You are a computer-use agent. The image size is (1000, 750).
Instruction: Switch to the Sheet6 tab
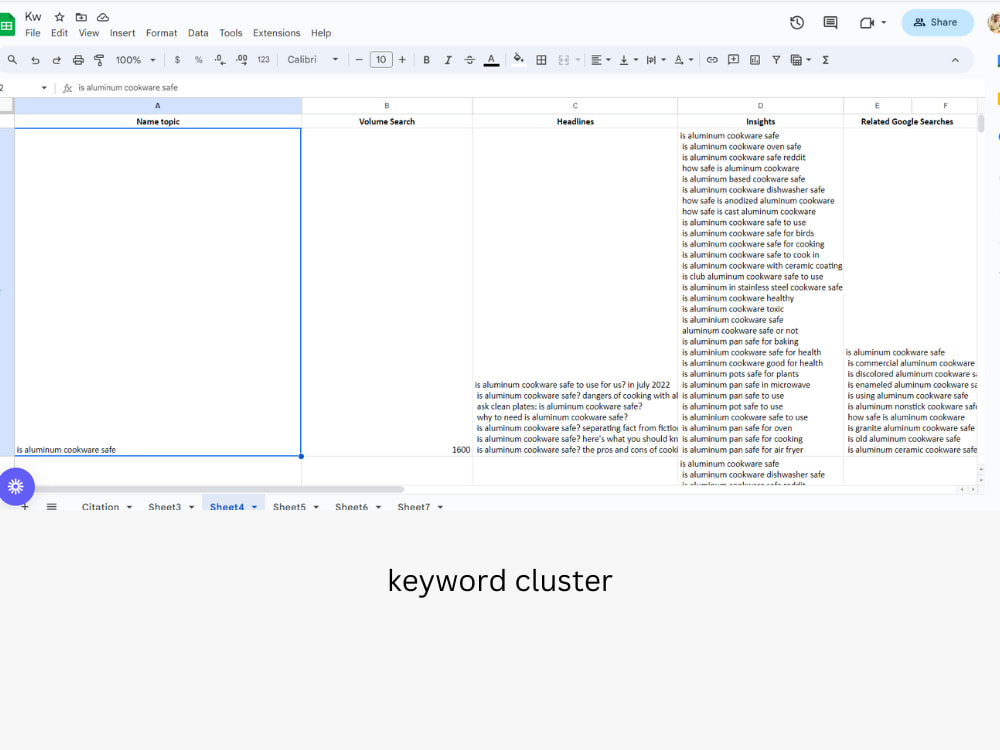pyautogui.click(x=351, y=506)
